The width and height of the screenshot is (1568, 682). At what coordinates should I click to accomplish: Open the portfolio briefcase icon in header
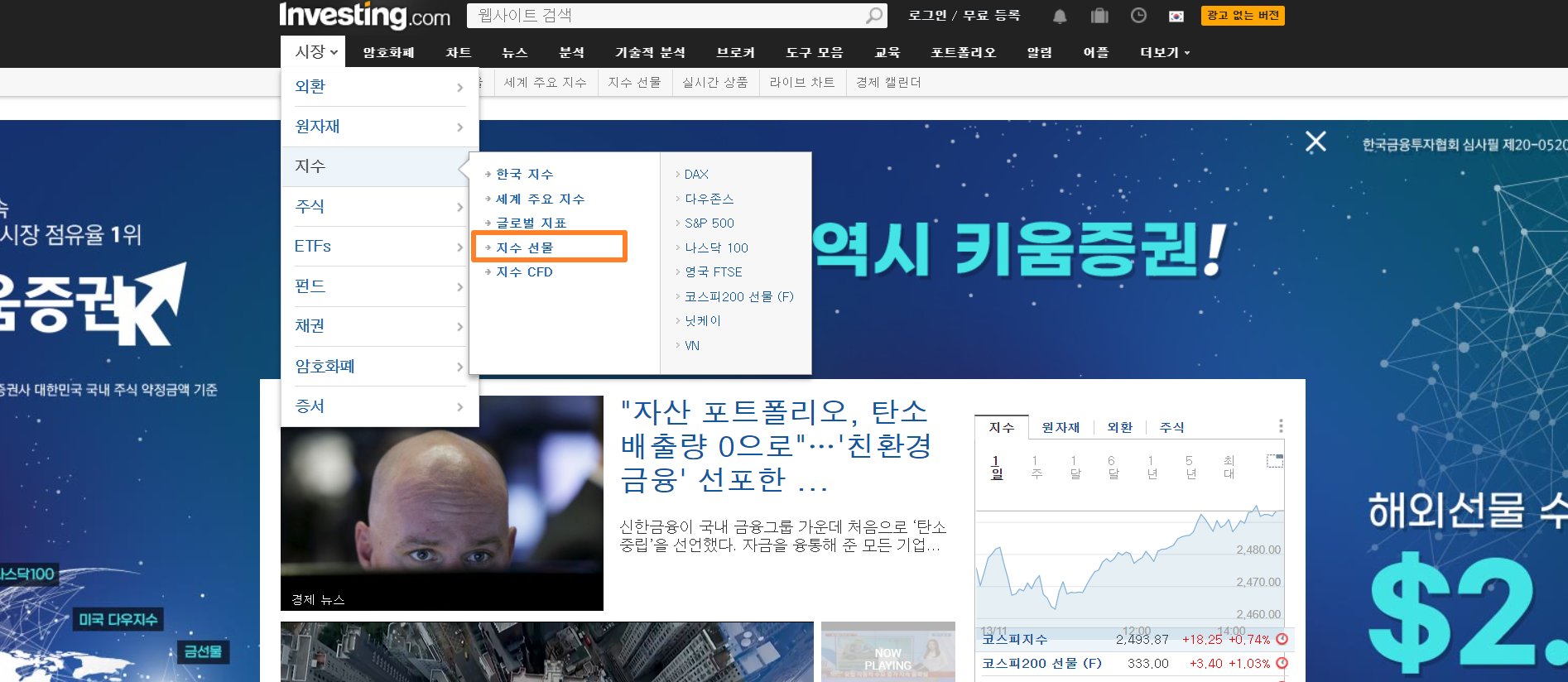point(1099,16)
